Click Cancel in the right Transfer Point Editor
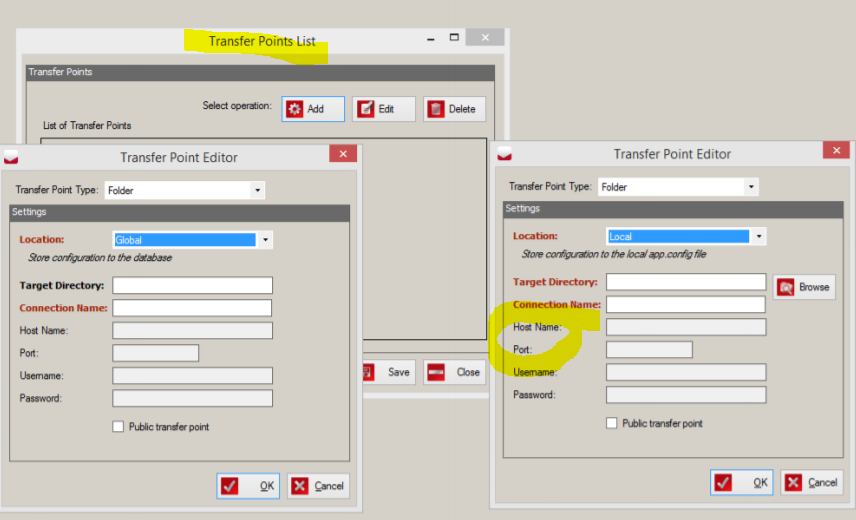This screenshot has height=520, width=856. (812, 482)
